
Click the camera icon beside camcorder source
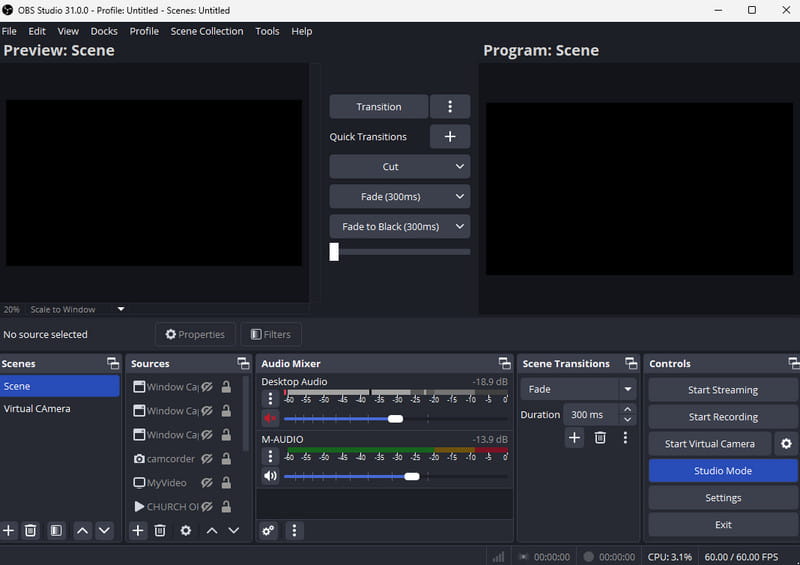coord(139,459)
